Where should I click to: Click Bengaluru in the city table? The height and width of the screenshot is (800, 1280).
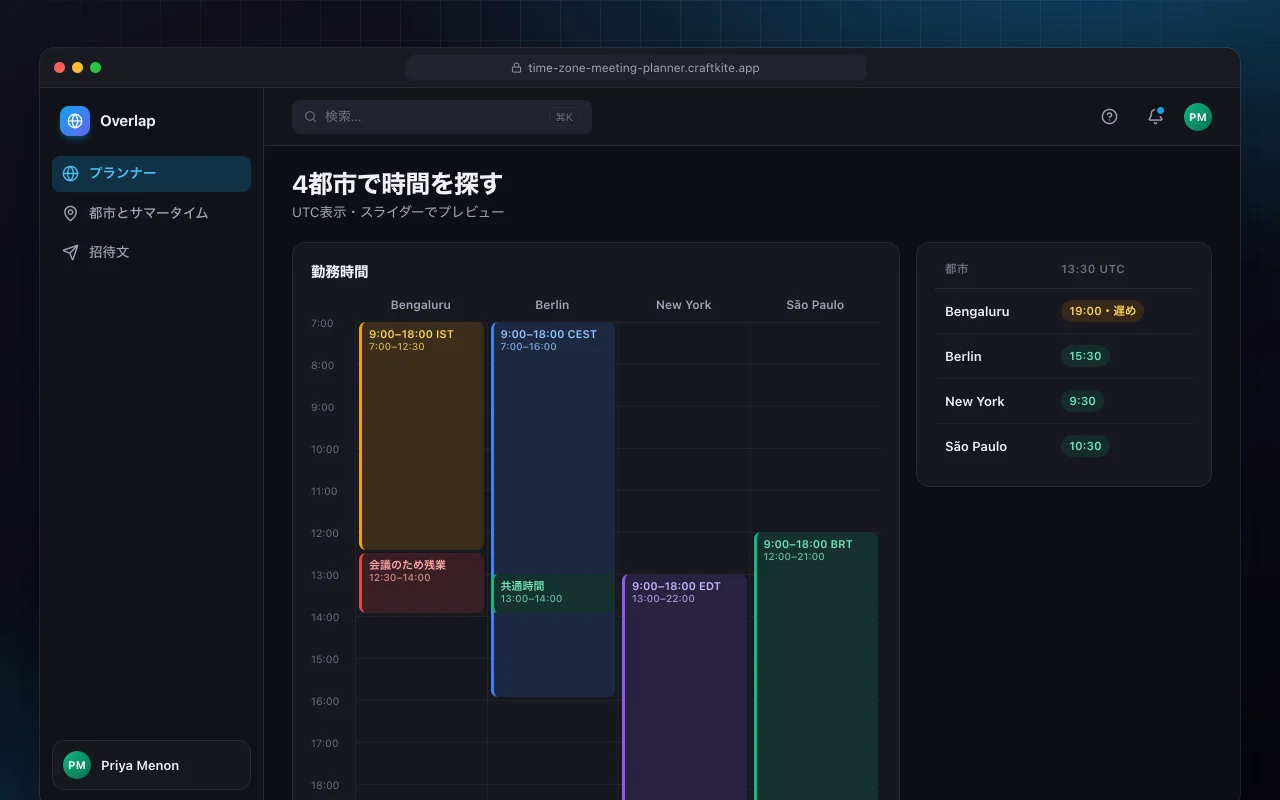[977, 311]
